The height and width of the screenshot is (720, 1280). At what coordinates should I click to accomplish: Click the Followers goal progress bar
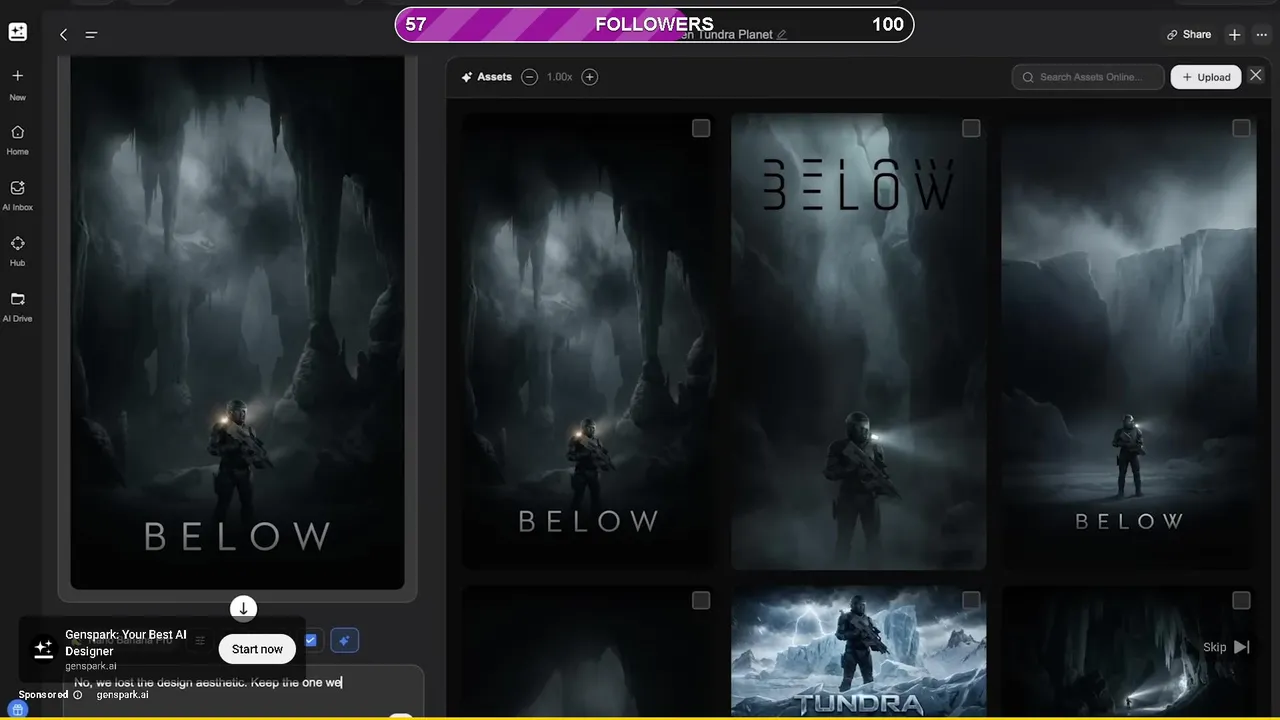point(654,25)
